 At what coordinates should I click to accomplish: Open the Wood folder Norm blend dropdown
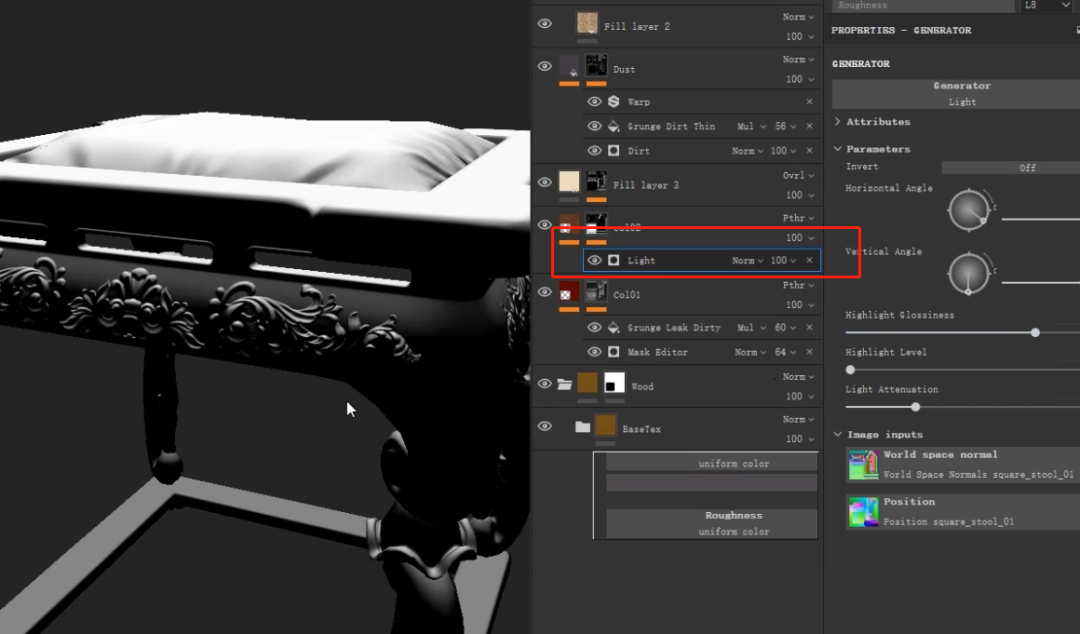(x=798, y=376)
